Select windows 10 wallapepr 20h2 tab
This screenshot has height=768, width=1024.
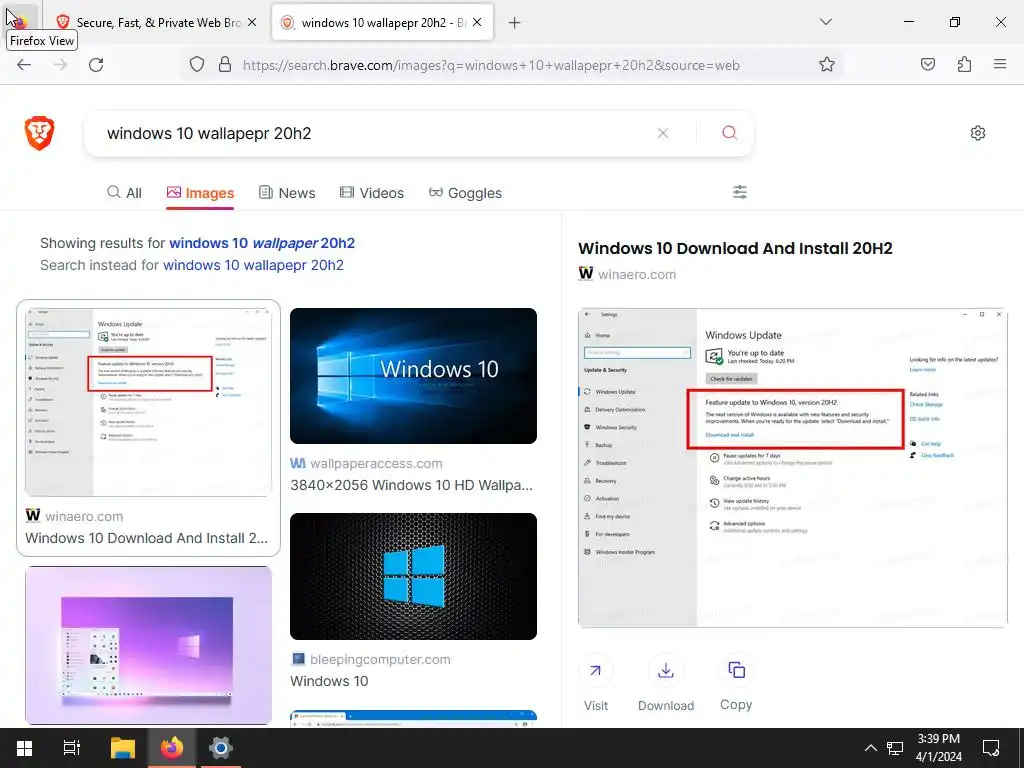(x=382, y=23)
